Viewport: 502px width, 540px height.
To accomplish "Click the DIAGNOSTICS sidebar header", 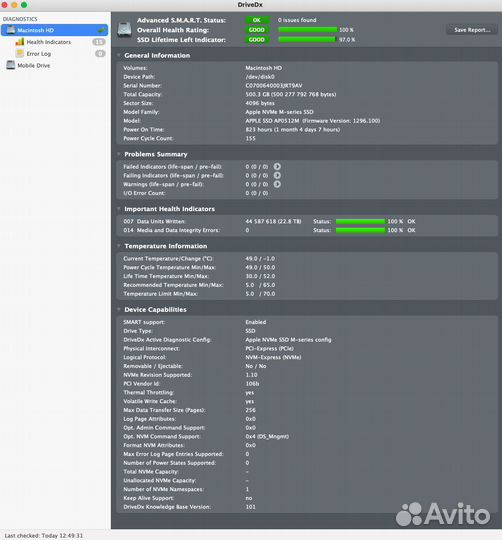I will pos(20,19).
